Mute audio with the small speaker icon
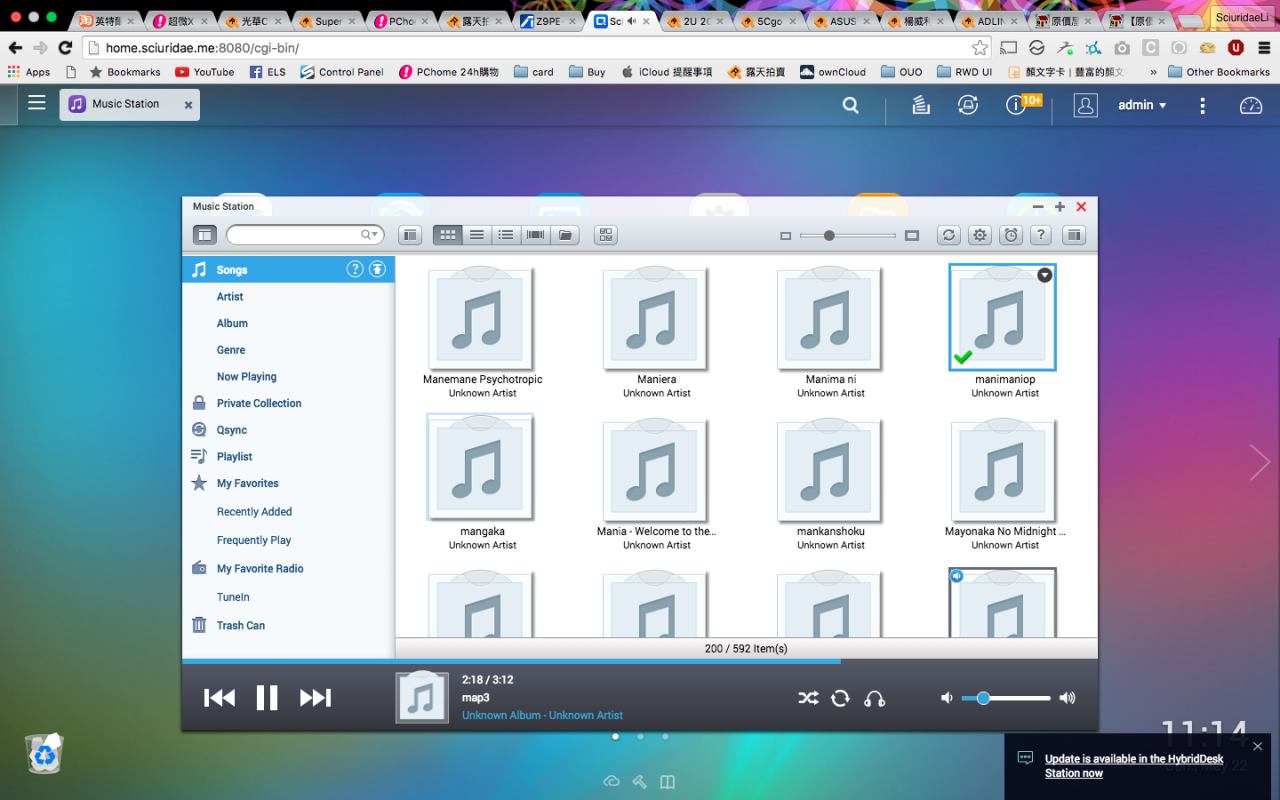Screen dimensions: 1280x800 pyautogui.click(x=947, y=698)
